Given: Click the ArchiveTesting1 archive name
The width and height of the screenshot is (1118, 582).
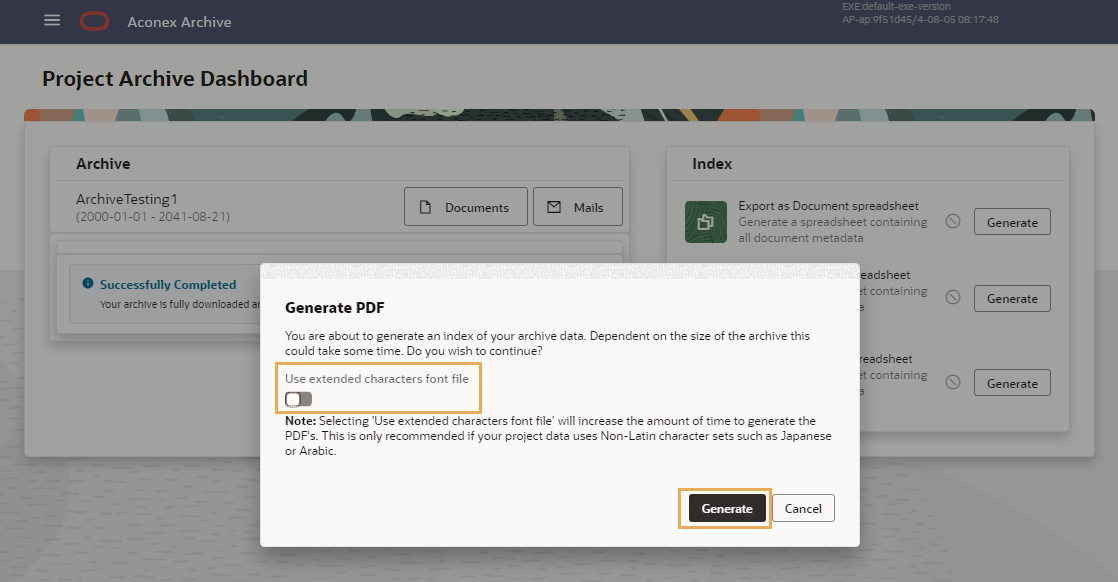Looking at the screenshot, I should click(x=127, y=199).
